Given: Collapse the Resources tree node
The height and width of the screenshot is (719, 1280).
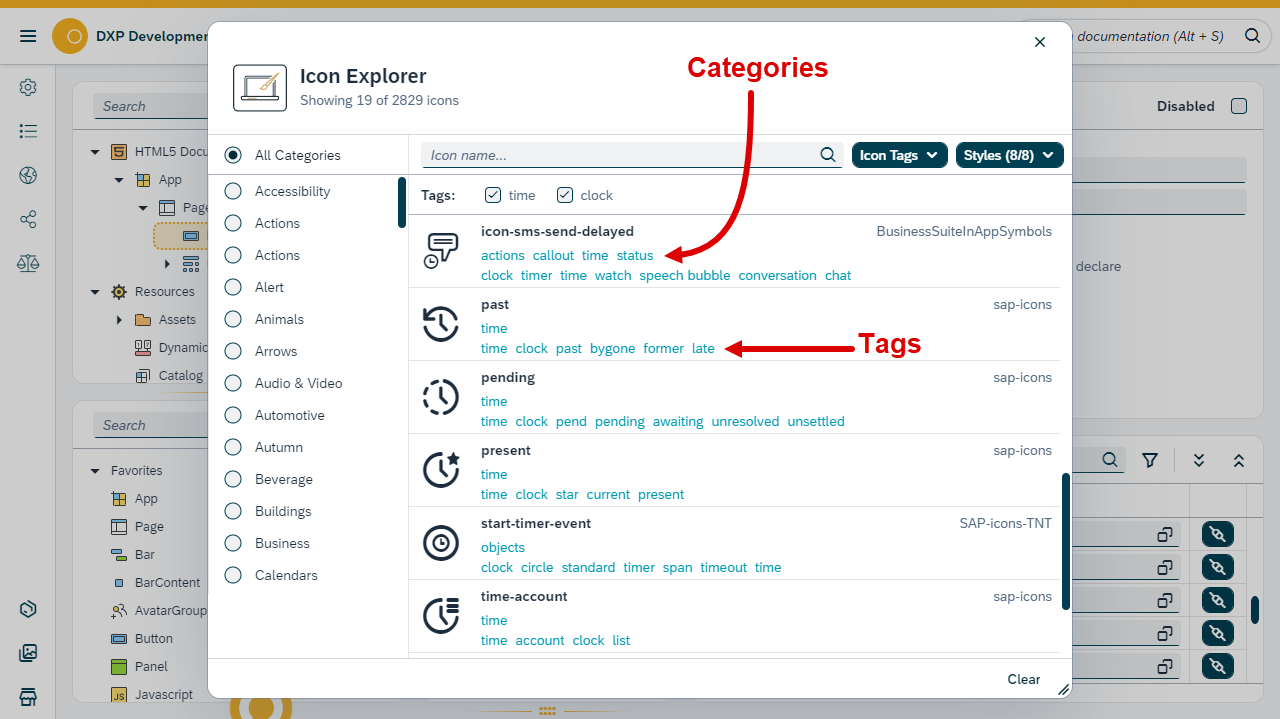Looking at the screenshot, I should click(95, 292).
